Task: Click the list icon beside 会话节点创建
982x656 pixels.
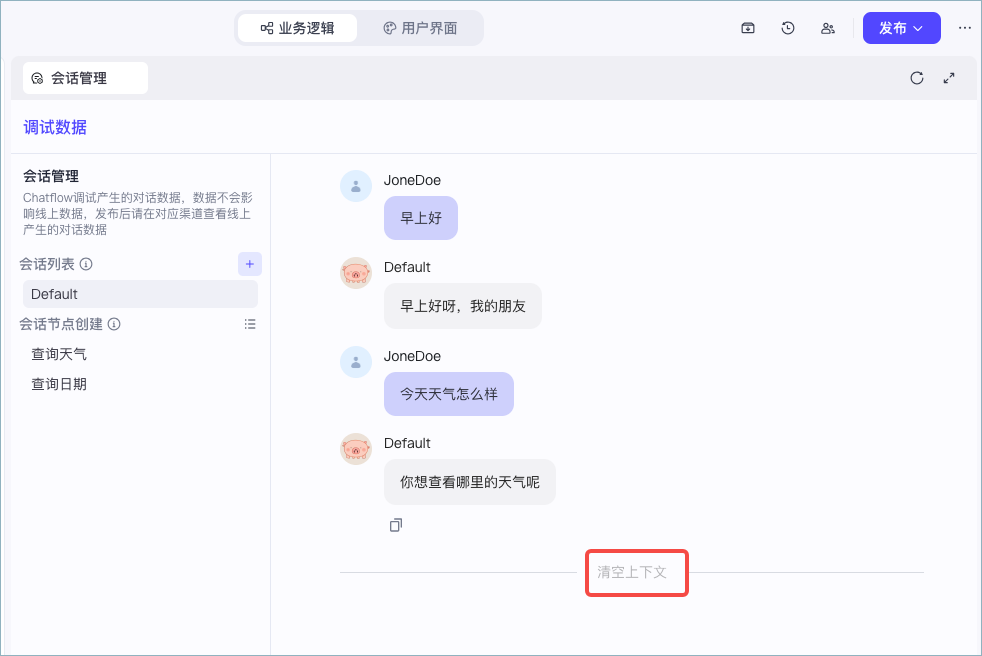Action: [250, 324]
